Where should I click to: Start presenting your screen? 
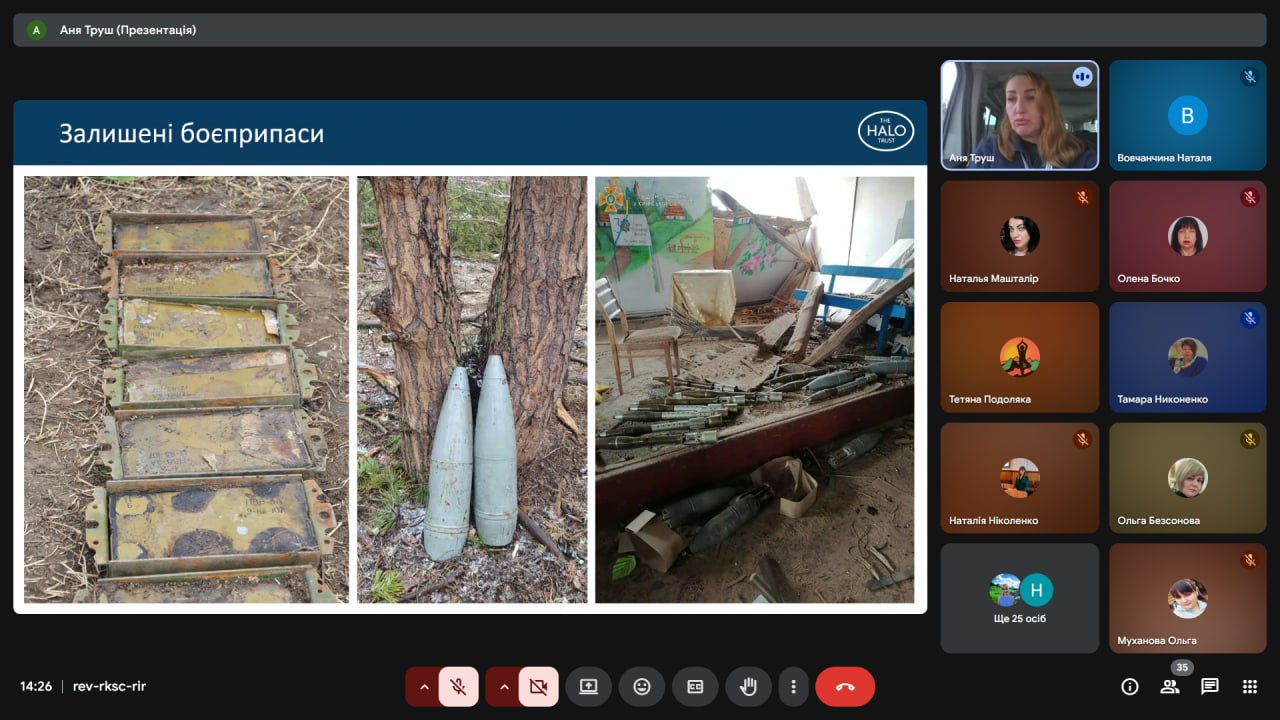point(588,687)
